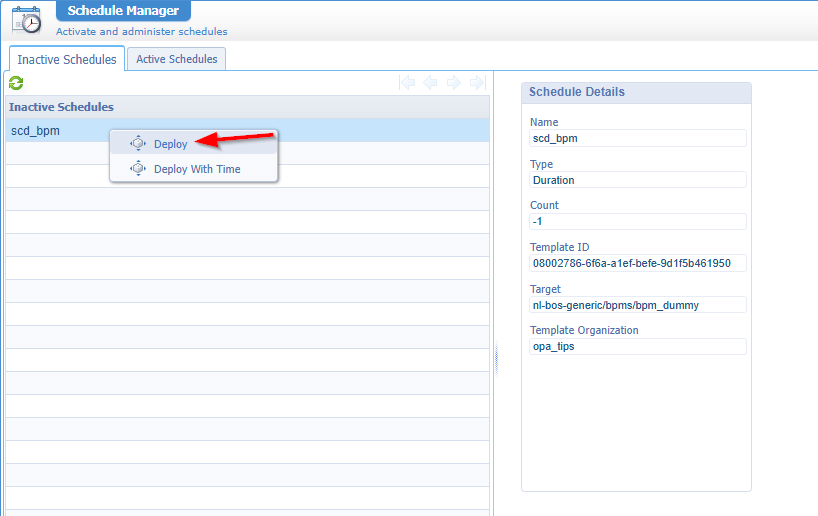Image resolution: width=818 pixels, height=516 pixels.
Task: Click the Schedule Manager calendar clock icon
Action: (26, 20)
